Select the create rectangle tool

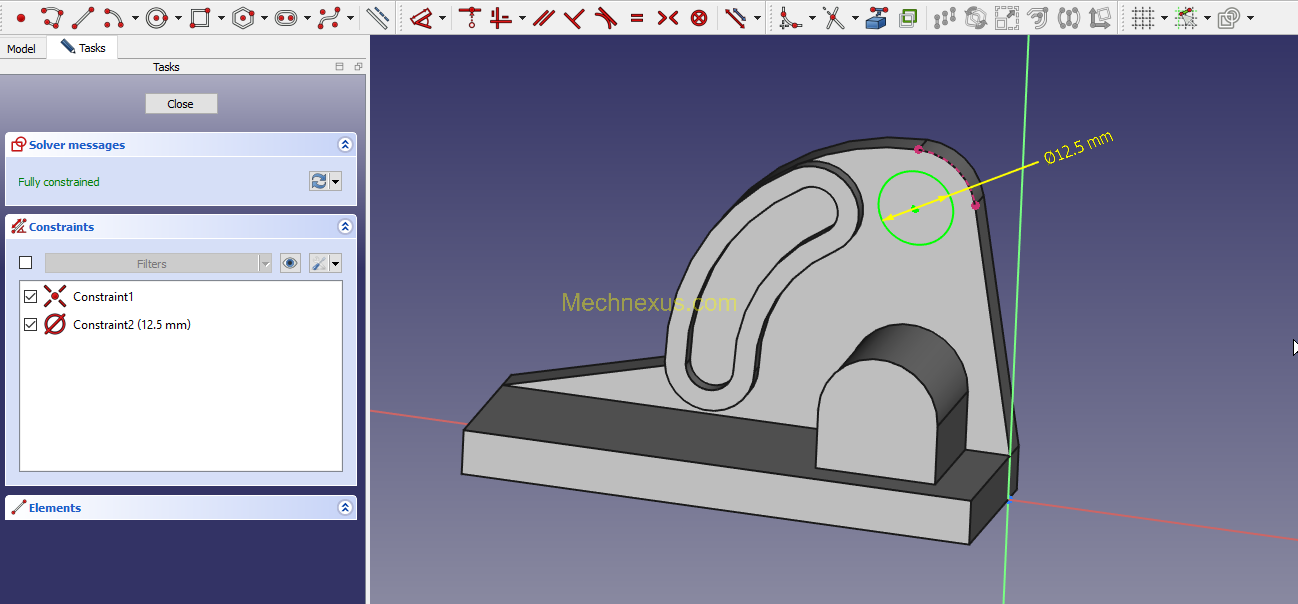click(x=200, y=17)
